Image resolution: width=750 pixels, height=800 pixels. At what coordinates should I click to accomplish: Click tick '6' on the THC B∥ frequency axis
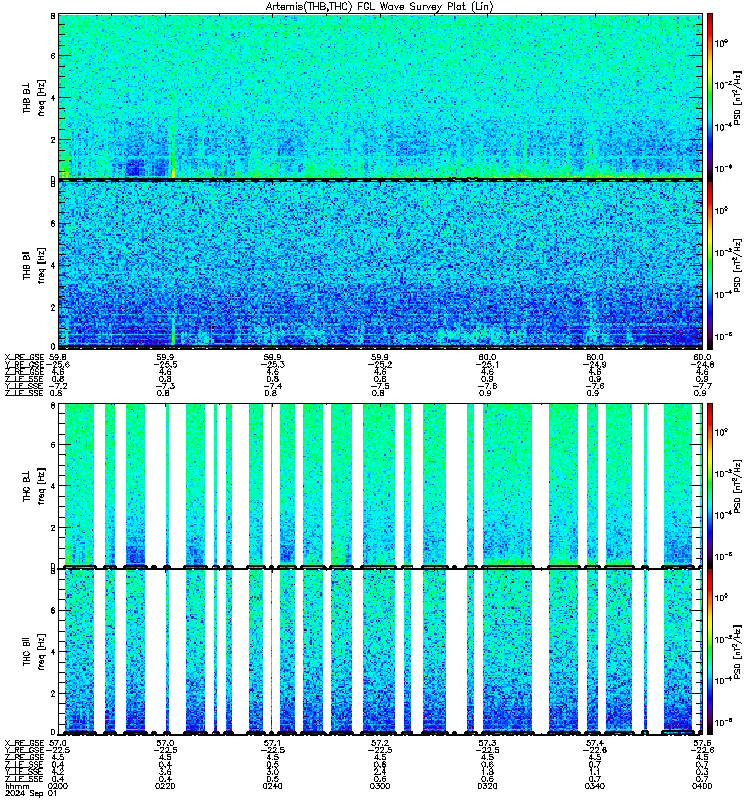(x=53, y=610)
